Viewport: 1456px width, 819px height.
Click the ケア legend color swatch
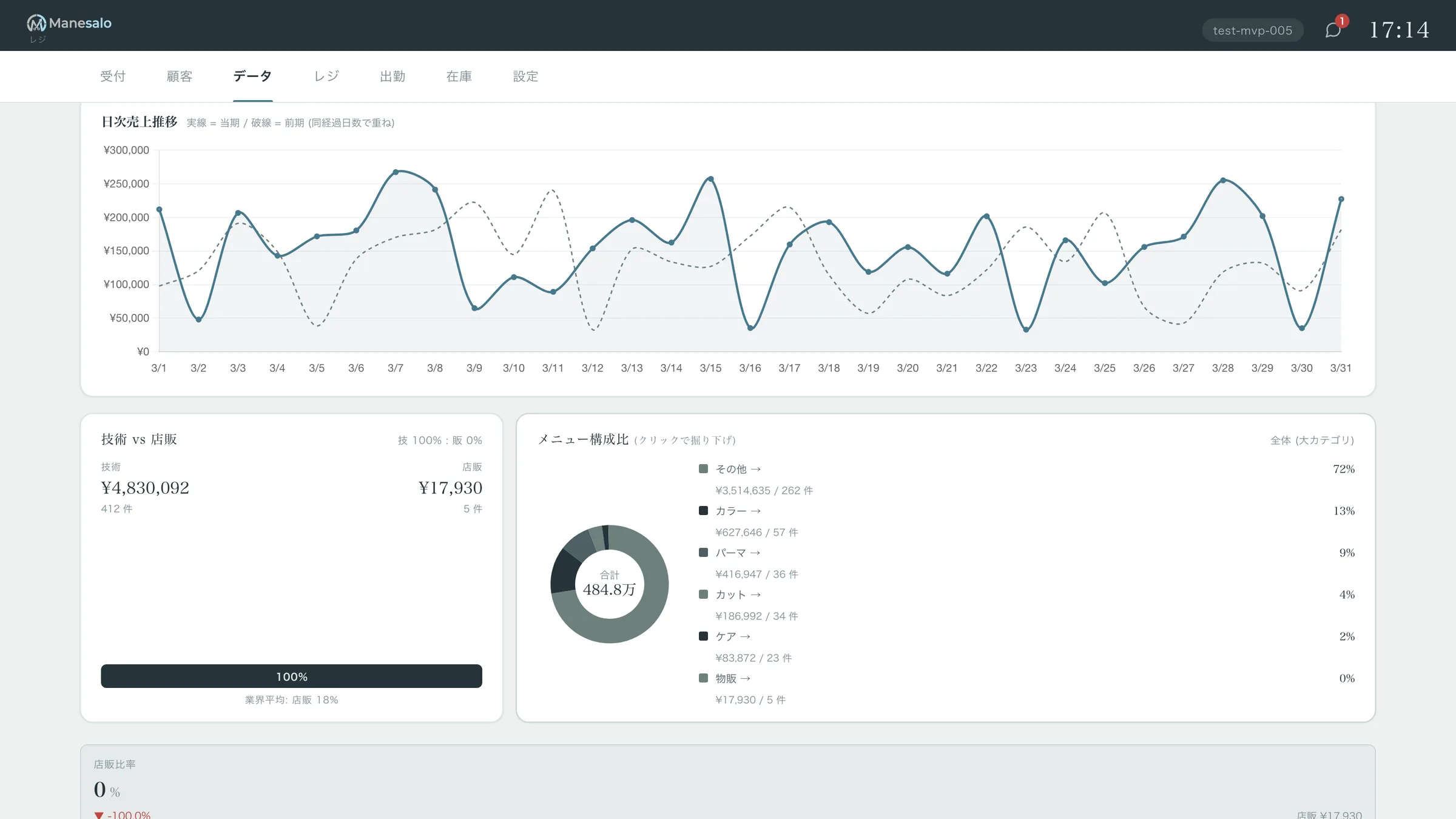pyautogui.click(x=703, y=636)
